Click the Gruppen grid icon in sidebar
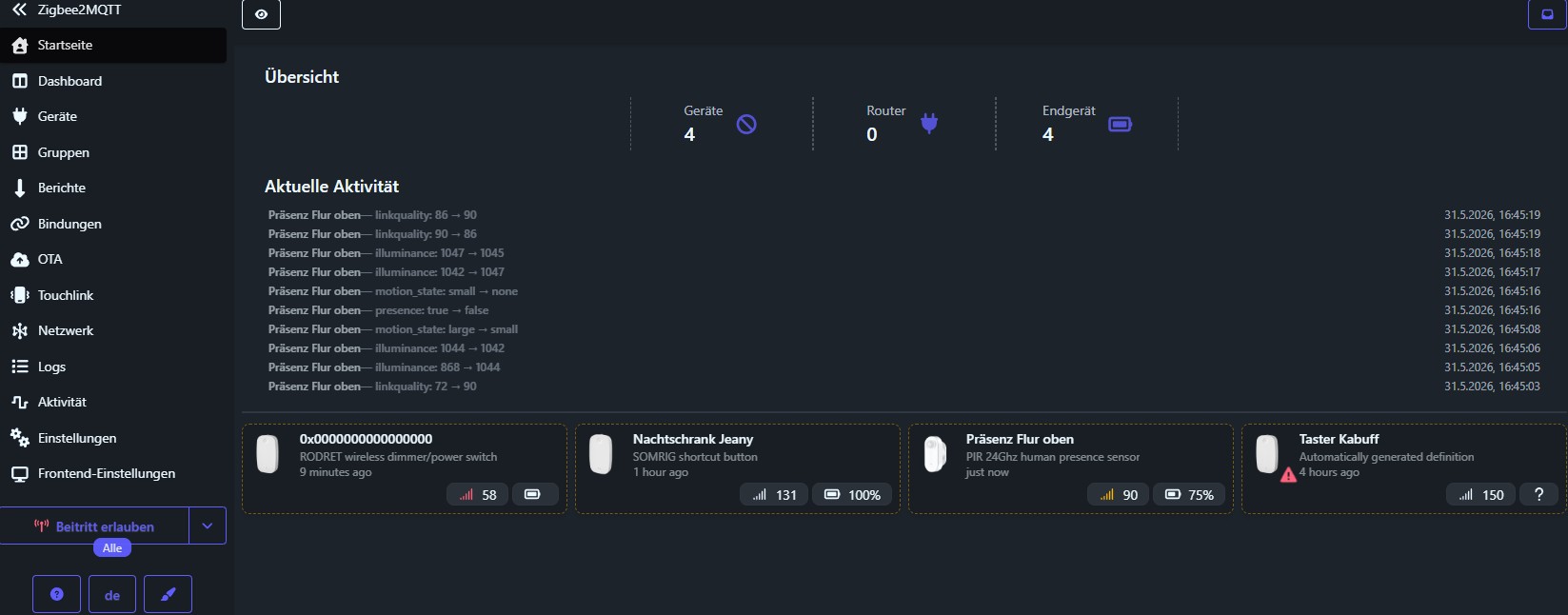1568x615 pixels. [x=19, y=152]
